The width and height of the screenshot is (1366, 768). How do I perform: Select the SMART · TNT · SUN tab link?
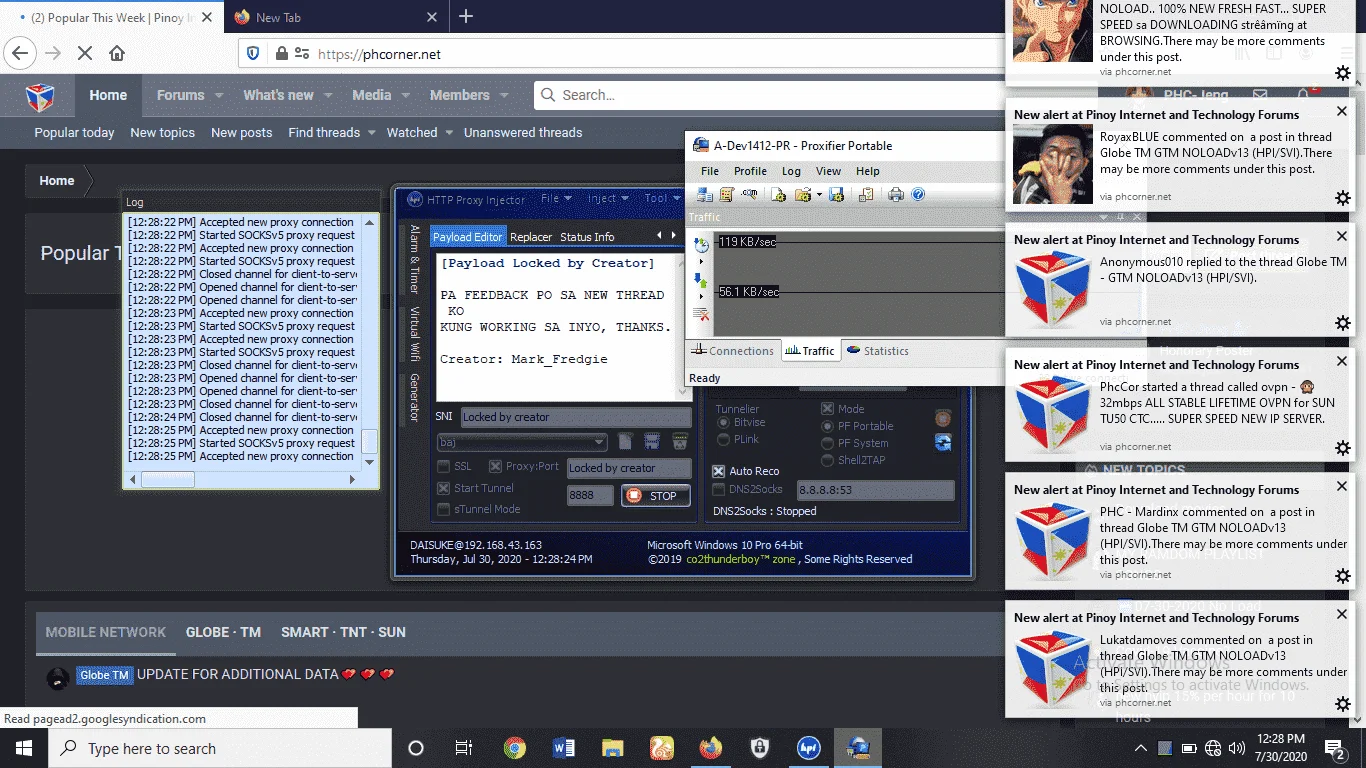(x=343, y=632)
